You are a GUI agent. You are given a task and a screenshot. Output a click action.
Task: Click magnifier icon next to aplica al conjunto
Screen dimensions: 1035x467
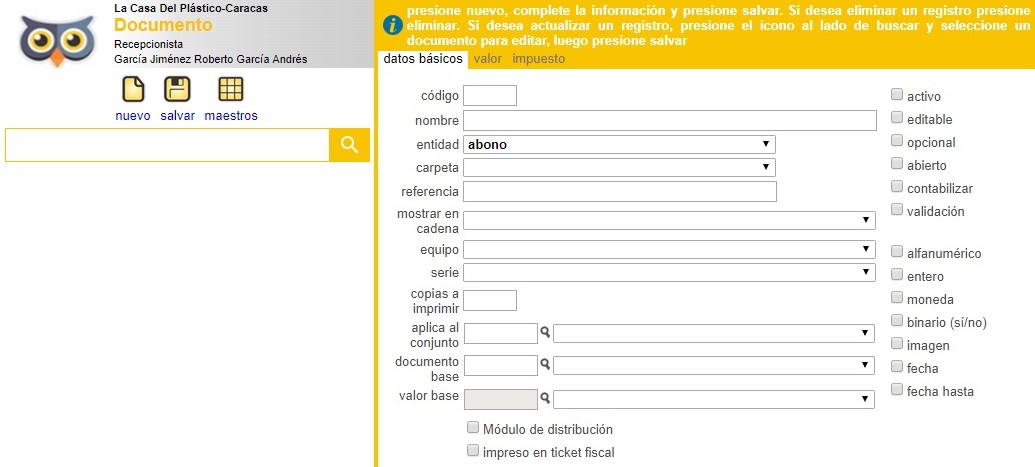click(x=545, y=333)
